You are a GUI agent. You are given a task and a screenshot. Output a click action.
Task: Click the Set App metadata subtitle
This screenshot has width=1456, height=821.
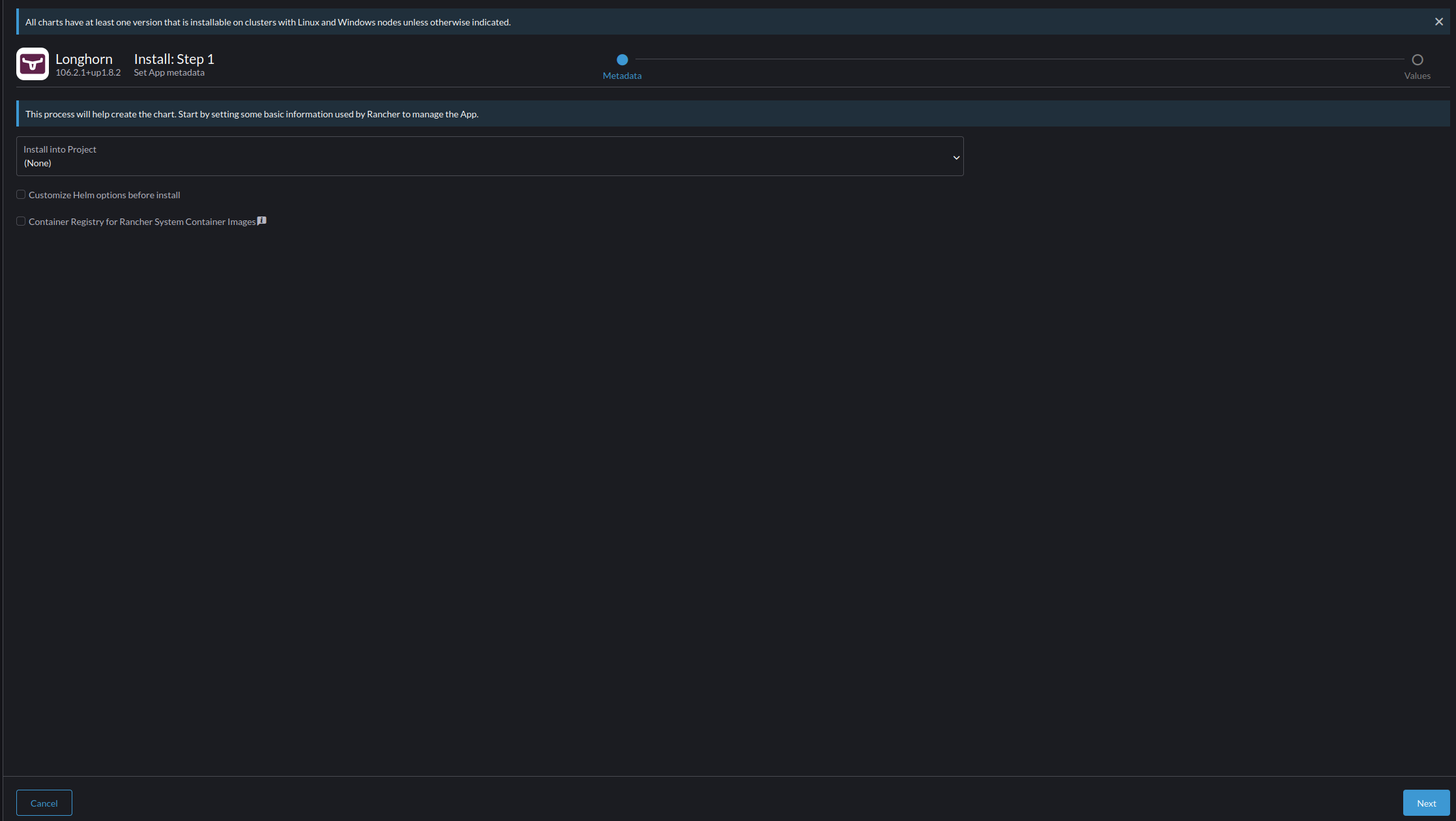pos(169,72)
